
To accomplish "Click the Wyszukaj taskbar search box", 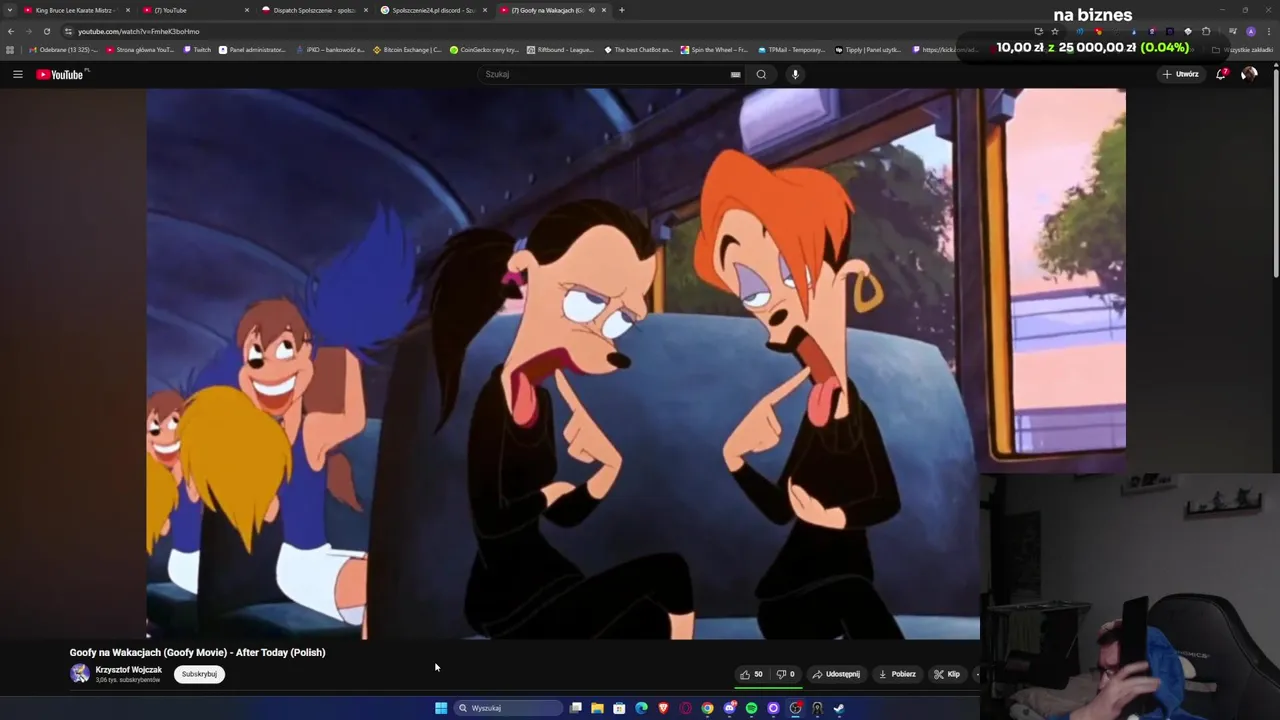I will (508, 708).
